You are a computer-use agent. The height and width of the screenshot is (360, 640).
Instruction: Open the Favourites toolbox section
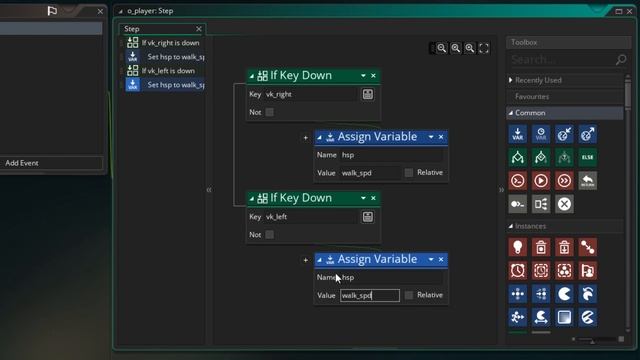click(x=565, y=96)
